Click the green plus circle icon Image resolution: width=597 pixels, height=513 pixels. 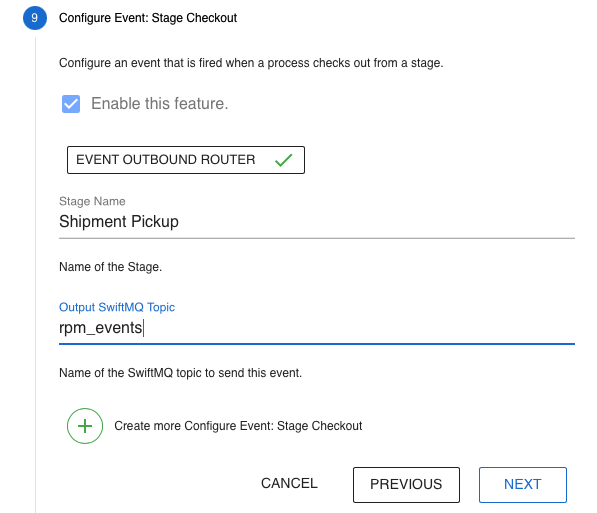[x=85, y=426]
